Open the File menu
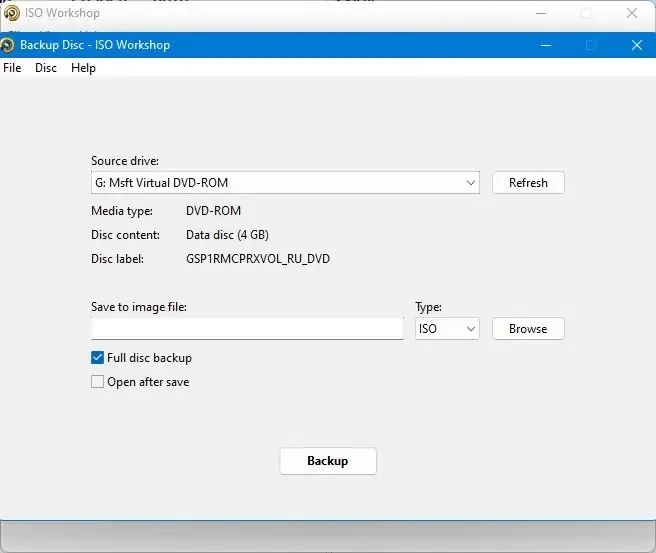The height and width of the screenshot is (553, 656). pos(12,68)
